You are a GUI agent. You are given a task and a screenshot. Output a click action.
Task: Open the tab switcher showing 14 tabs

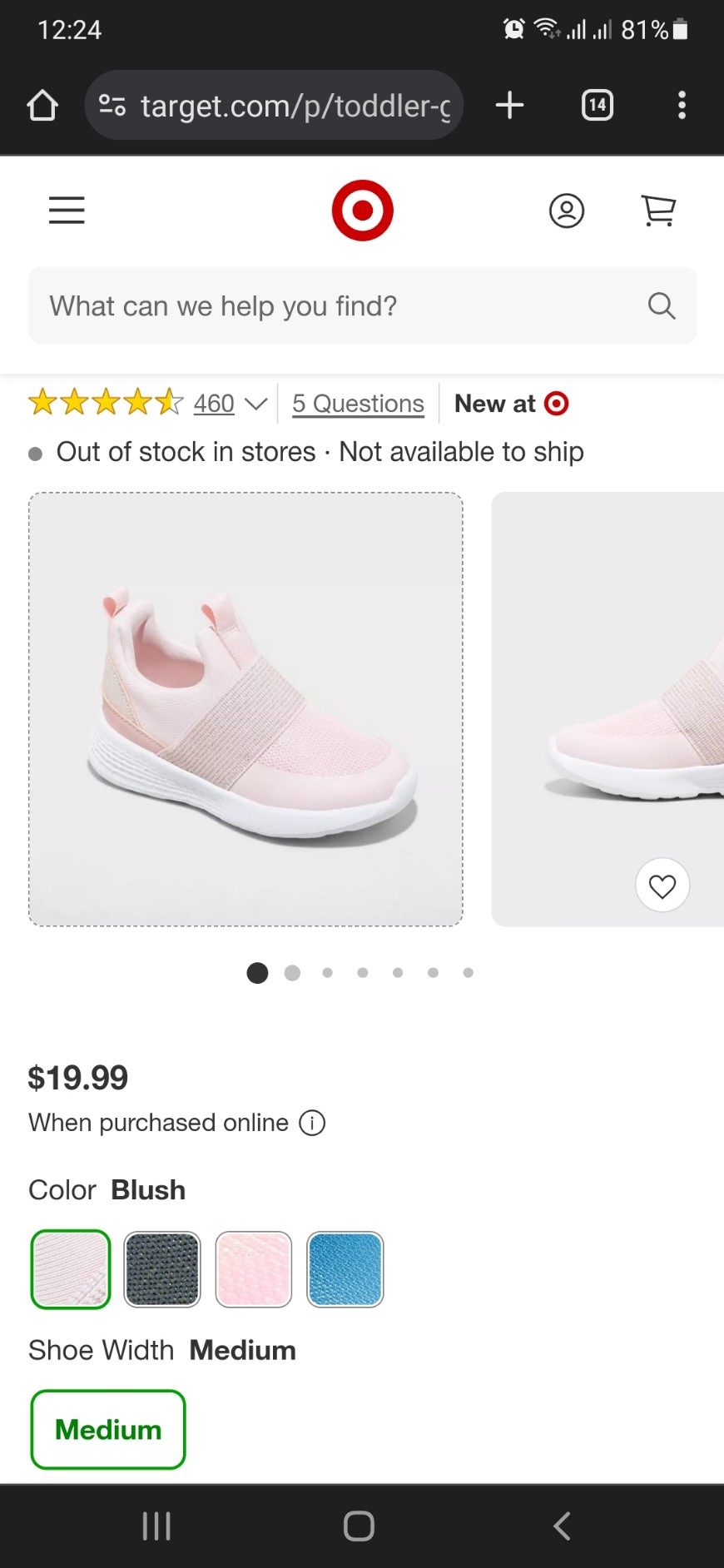click(x=597, y=106)
